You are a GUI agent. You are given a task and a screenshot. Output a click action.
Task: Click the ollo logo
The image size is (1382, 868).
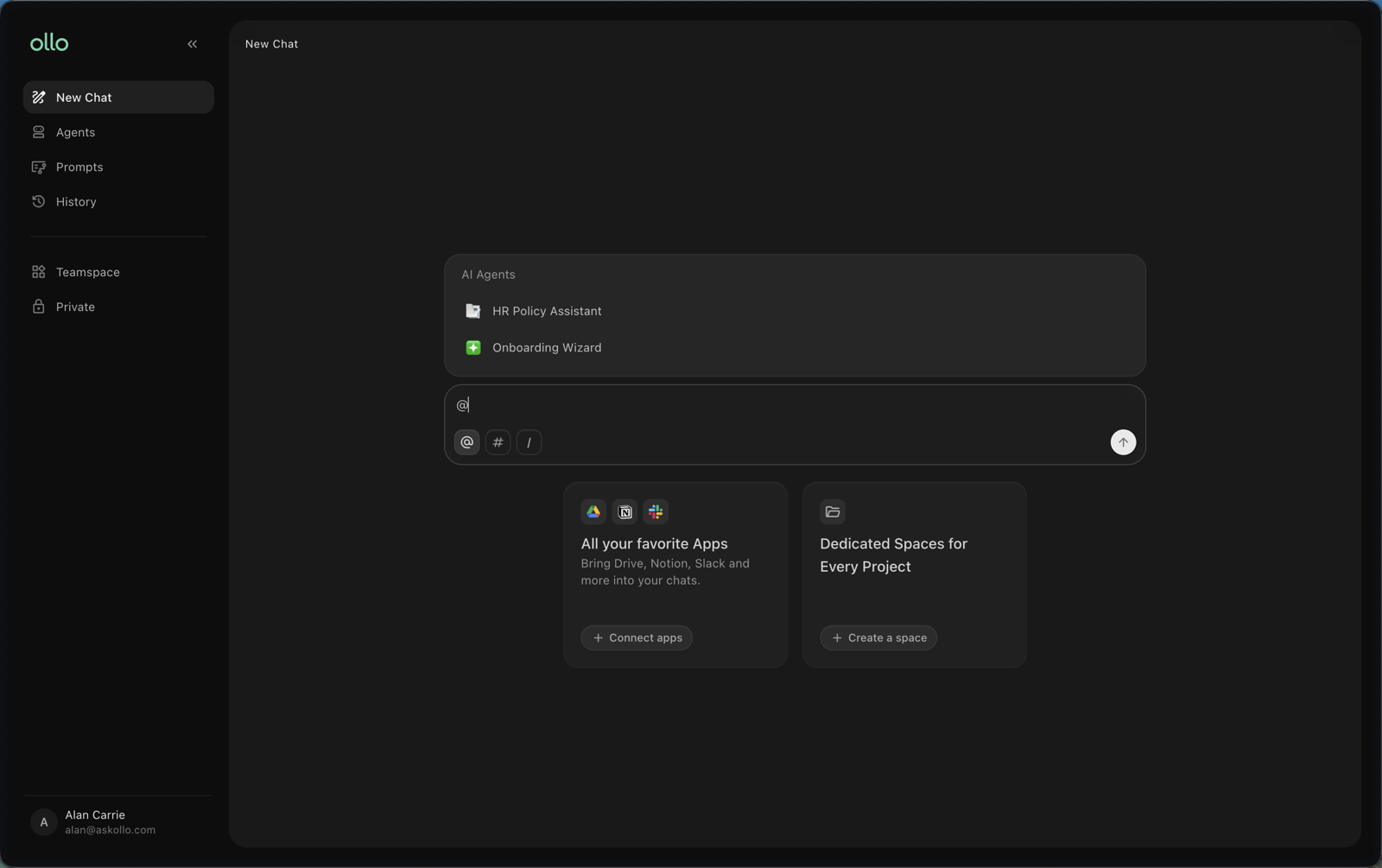coord(49,42)
